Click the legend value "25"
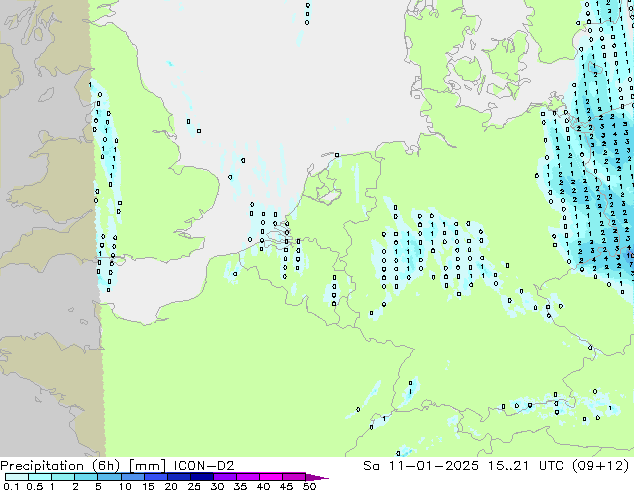 pos(194,486)
